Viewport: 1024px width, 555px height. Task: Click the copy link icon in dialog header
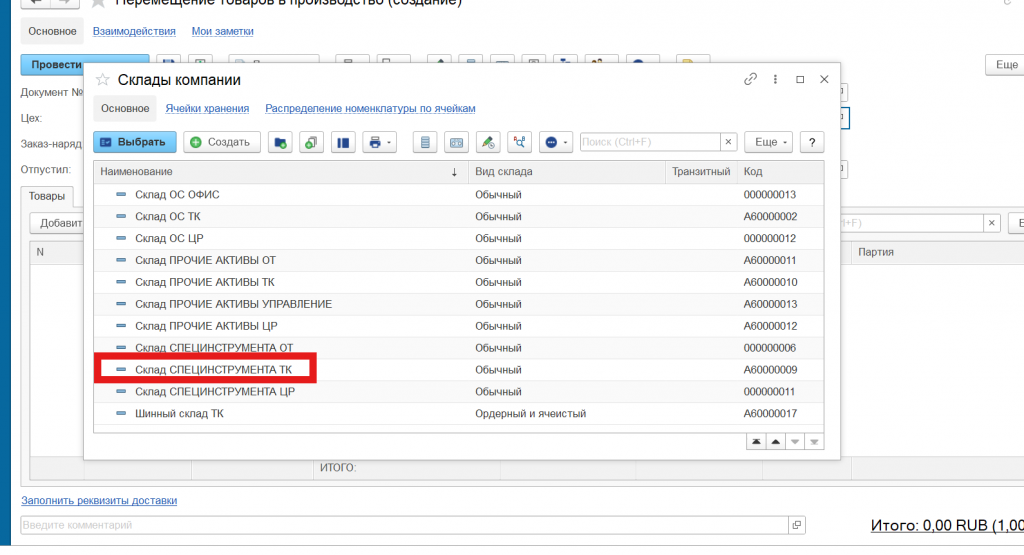(x=750, y=80)
